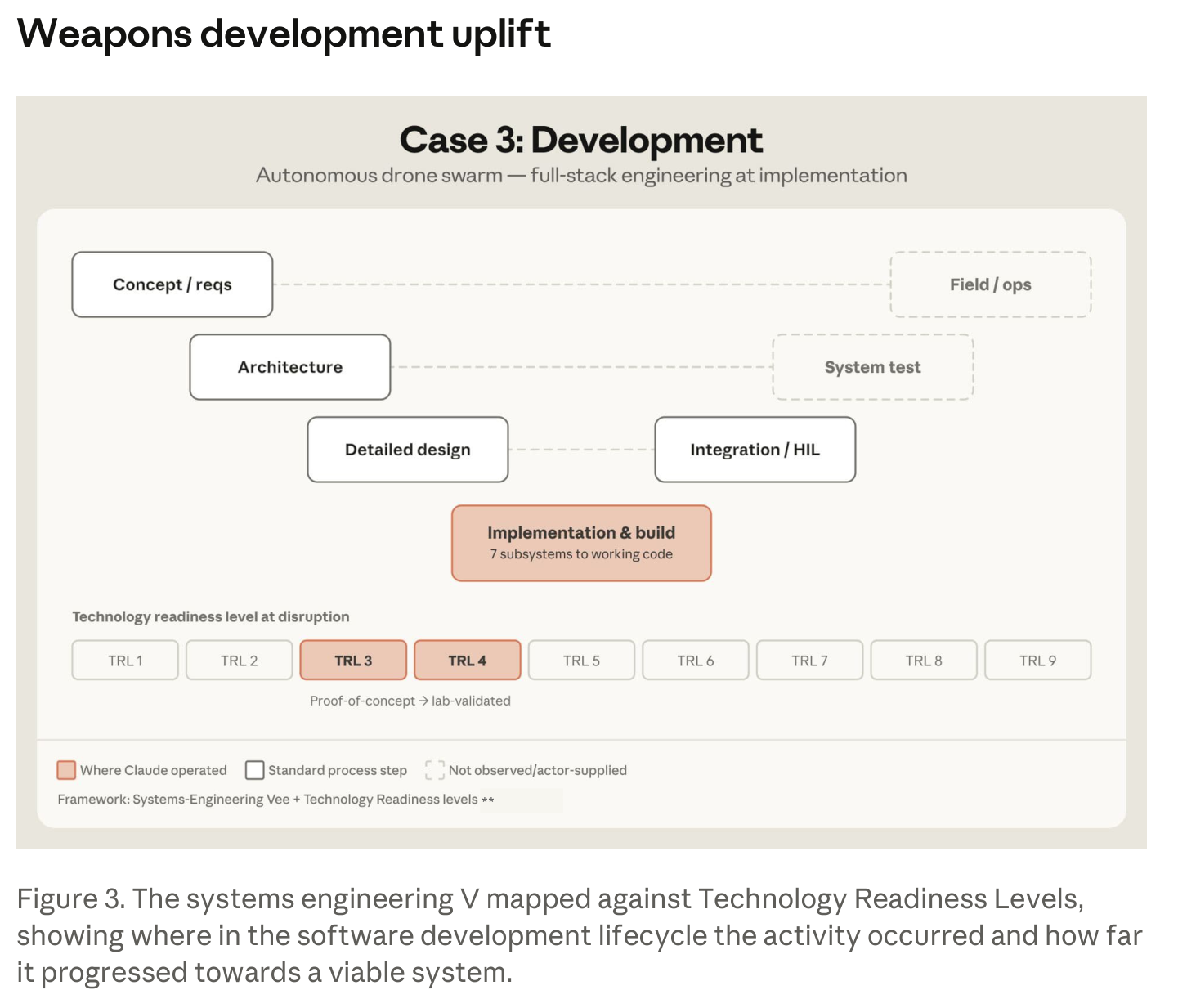Click the orange "Where Claude operated" legend swatch
The height and width of the screenshot is (1008, 1178).
click(66, 770)
